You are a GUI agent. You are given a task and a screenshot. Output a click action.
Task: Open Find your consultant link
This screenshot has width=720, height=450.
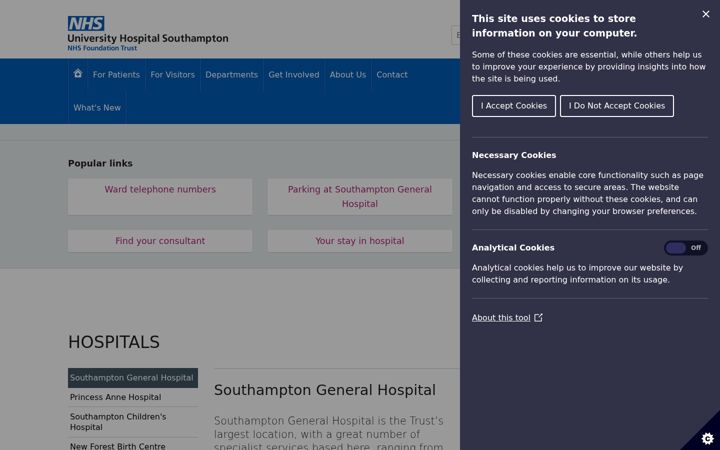tap(160, 241)
